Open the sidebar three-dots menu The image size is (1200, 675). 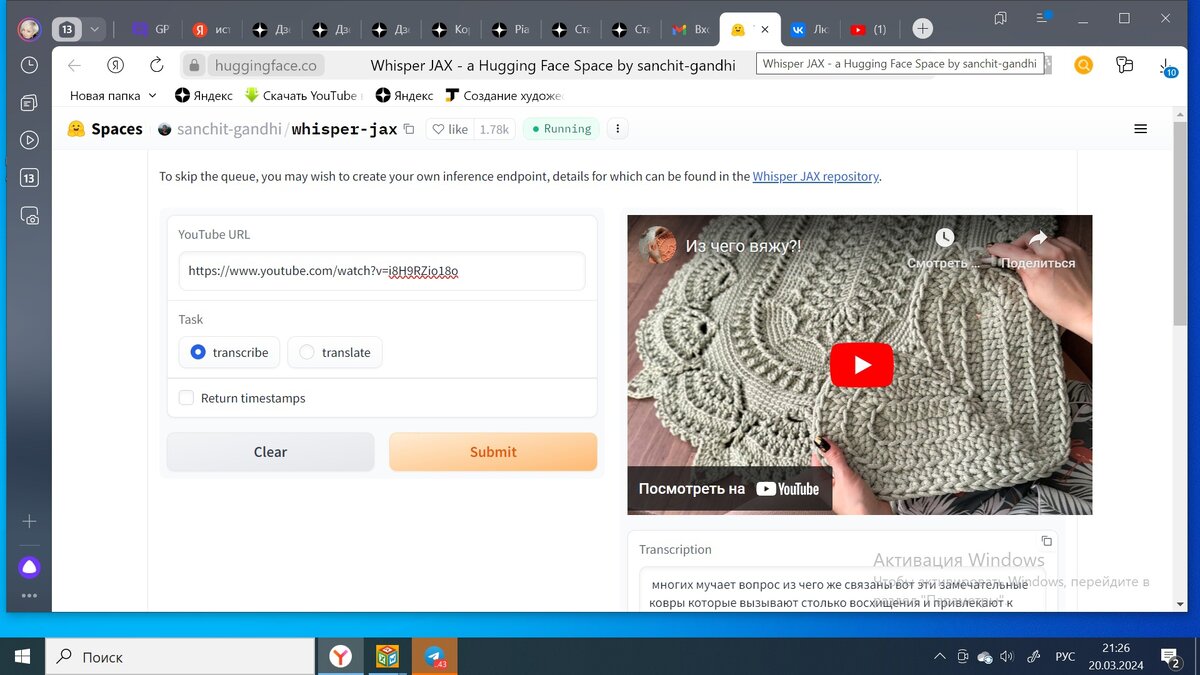pos(29,596)
